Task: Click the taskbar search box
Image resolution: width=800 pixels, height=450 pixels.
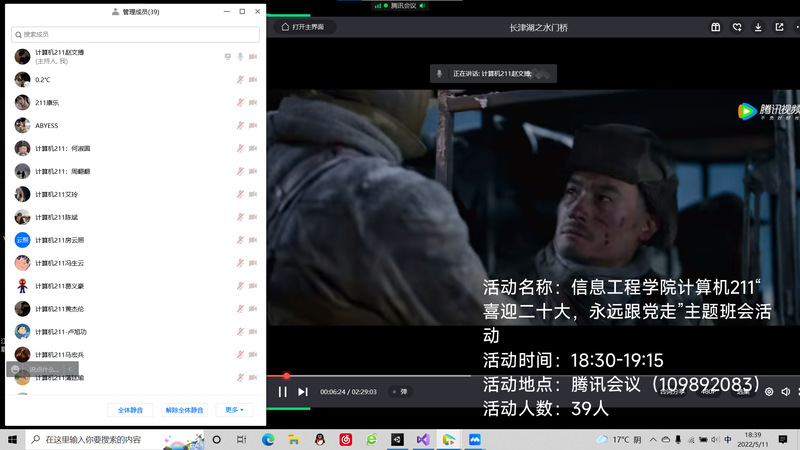Action: coord(115,439)
